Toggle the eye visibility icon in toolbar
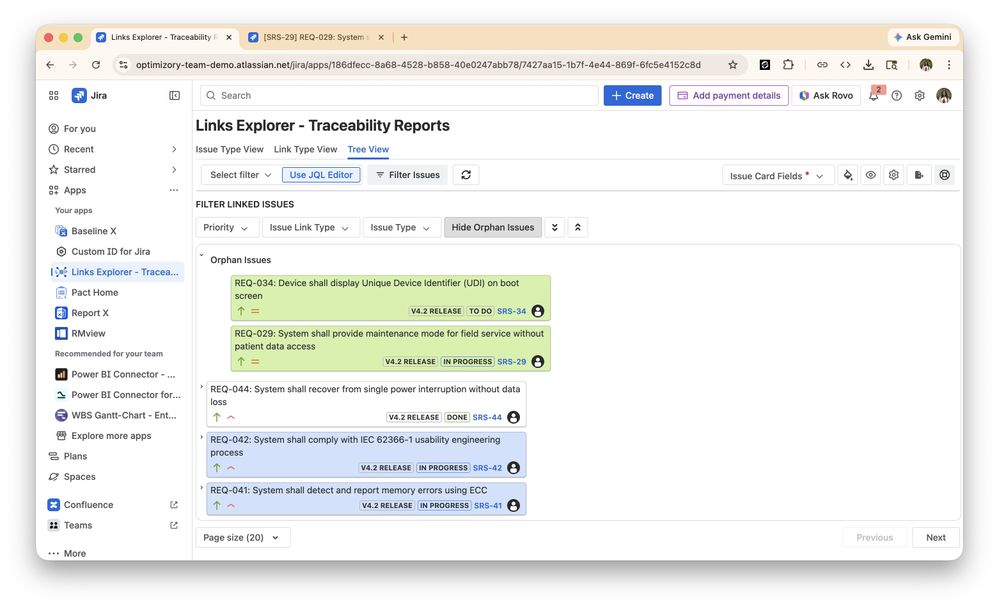This screenshot has height=608, width=999. click(870, 175)
